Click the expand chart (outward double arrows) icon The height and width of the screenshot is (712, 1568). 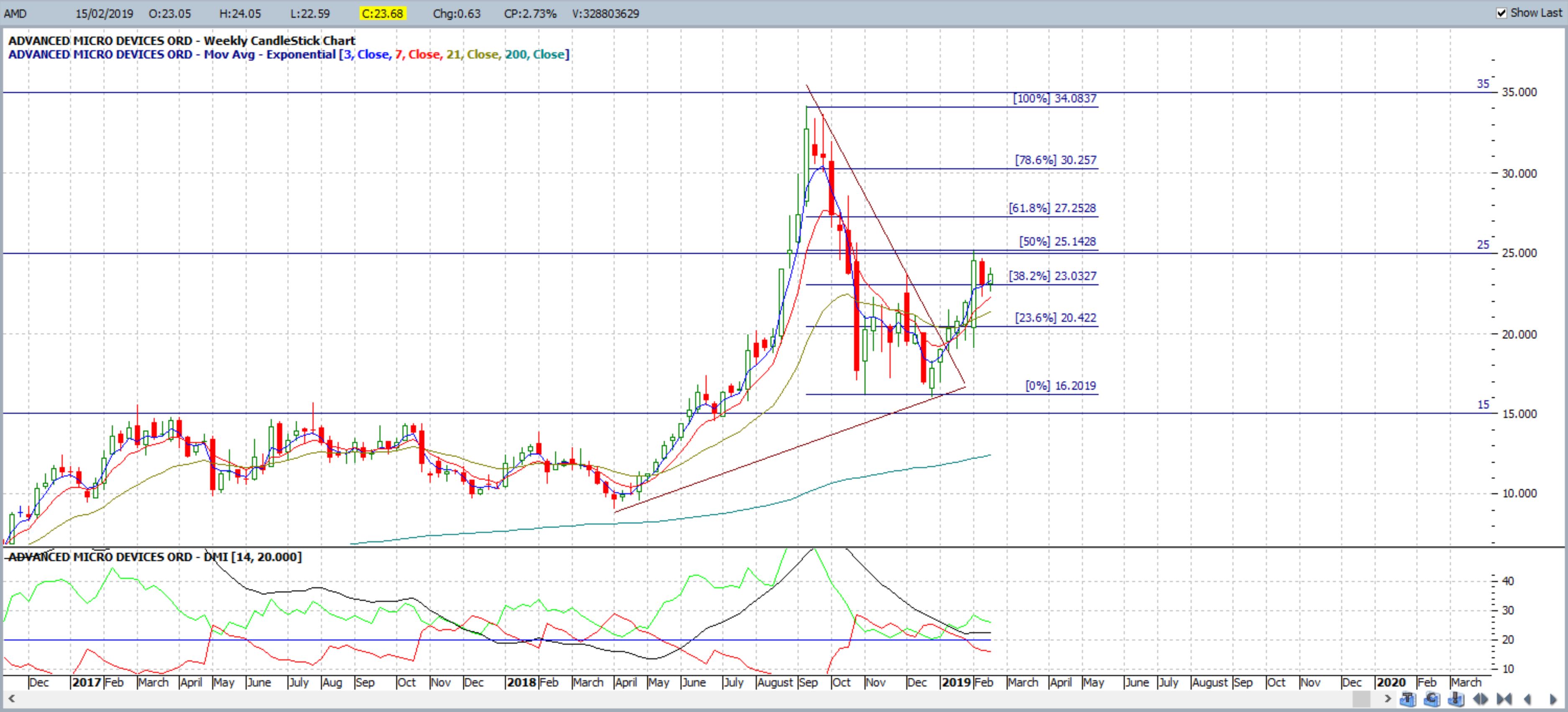point(1480,699)
